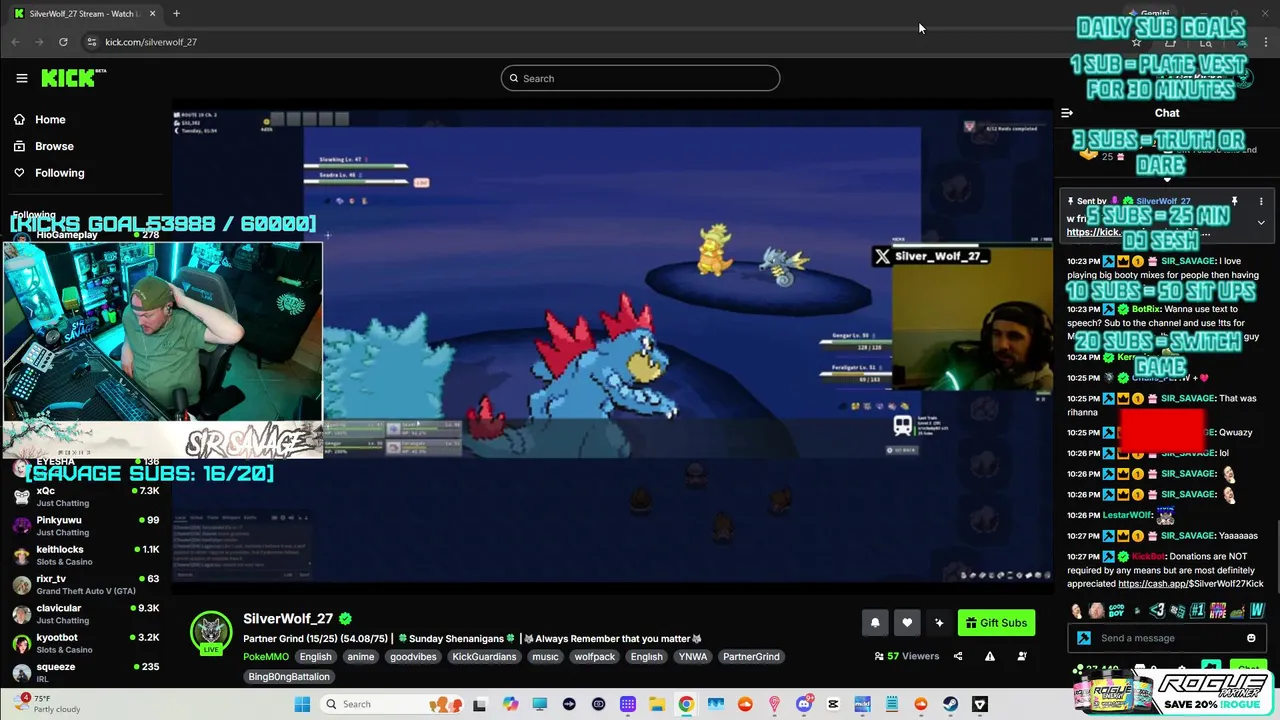
Task: Select the wolfpack tag
Action: click(x=594, y=657)
